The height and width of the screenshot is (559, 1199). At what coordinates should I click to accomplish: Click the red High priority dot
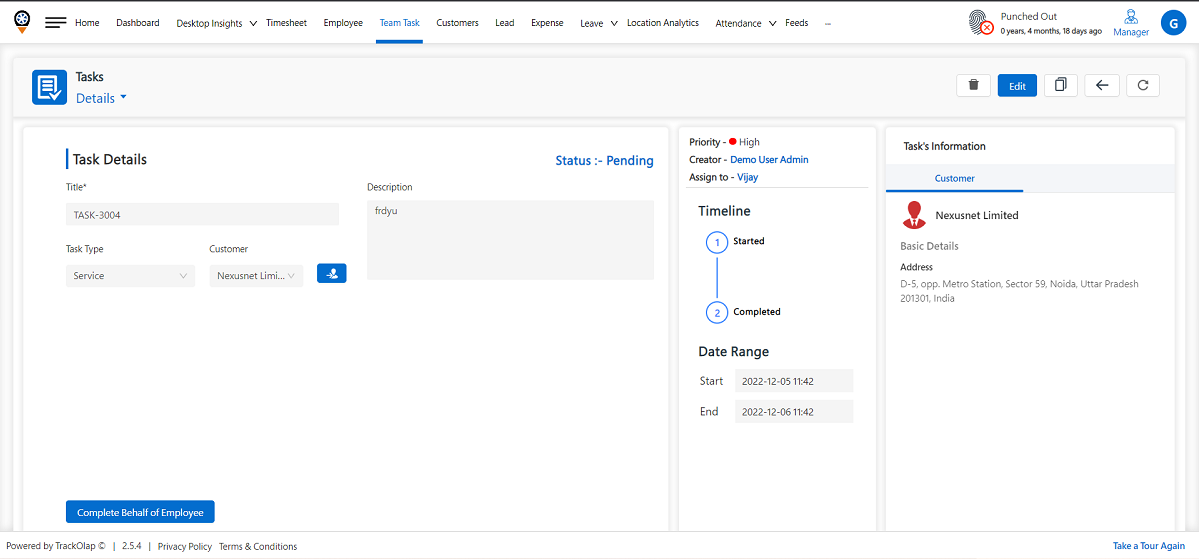pos(733,141)
